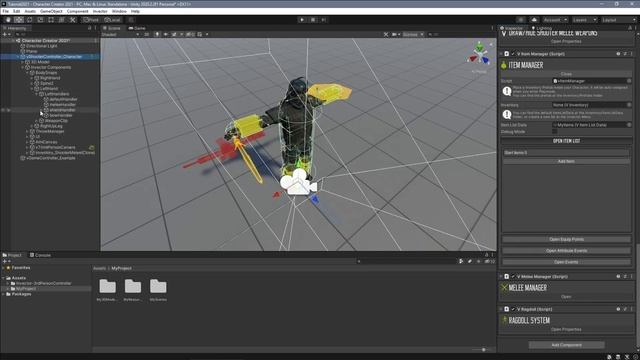This screenshot has width=640, height=360.
Task: Open the Help menu
Action: tap(135, 11)
